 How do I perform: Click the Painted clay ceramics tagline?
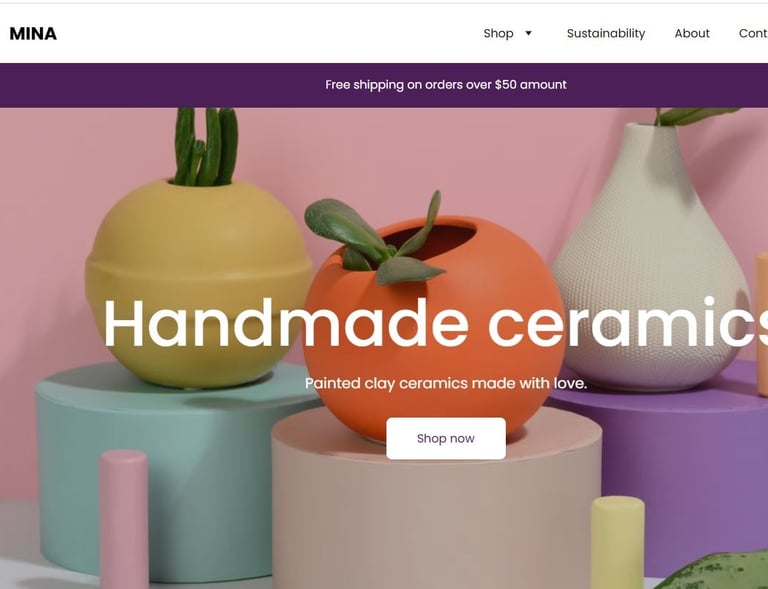pyautogui.click(x=446, y=383)
